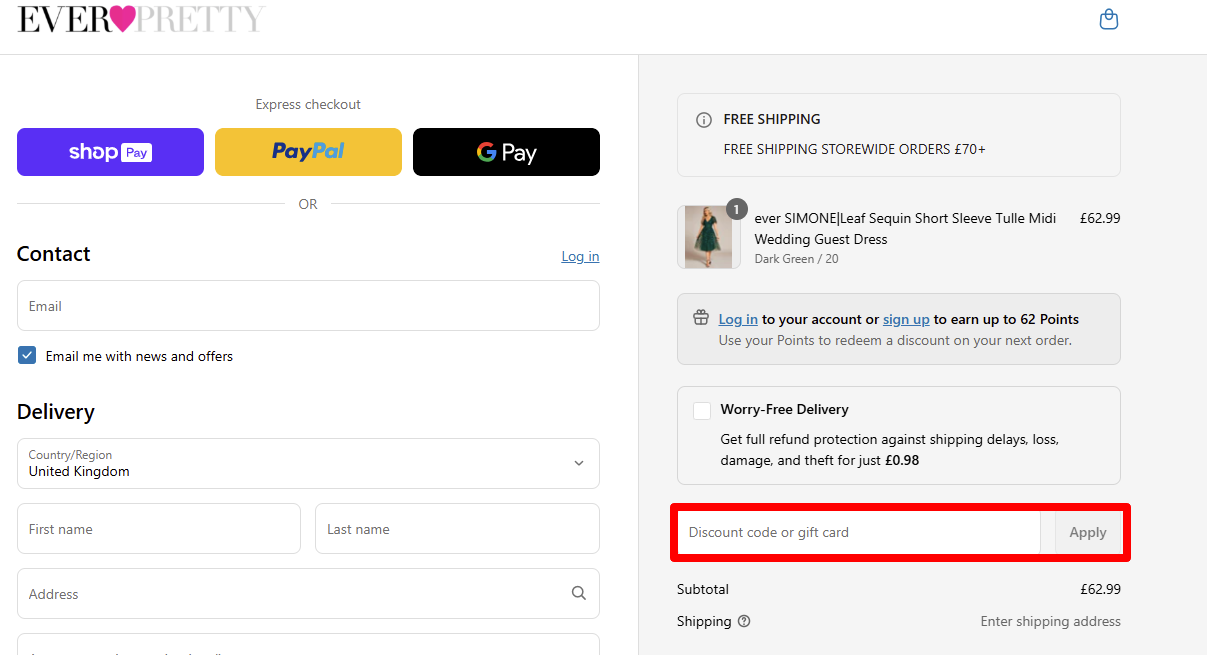Click the Dark Green / 20 variant text
Image resolution: width=1207 pixels, height=655 pixels.
point(796,259)
